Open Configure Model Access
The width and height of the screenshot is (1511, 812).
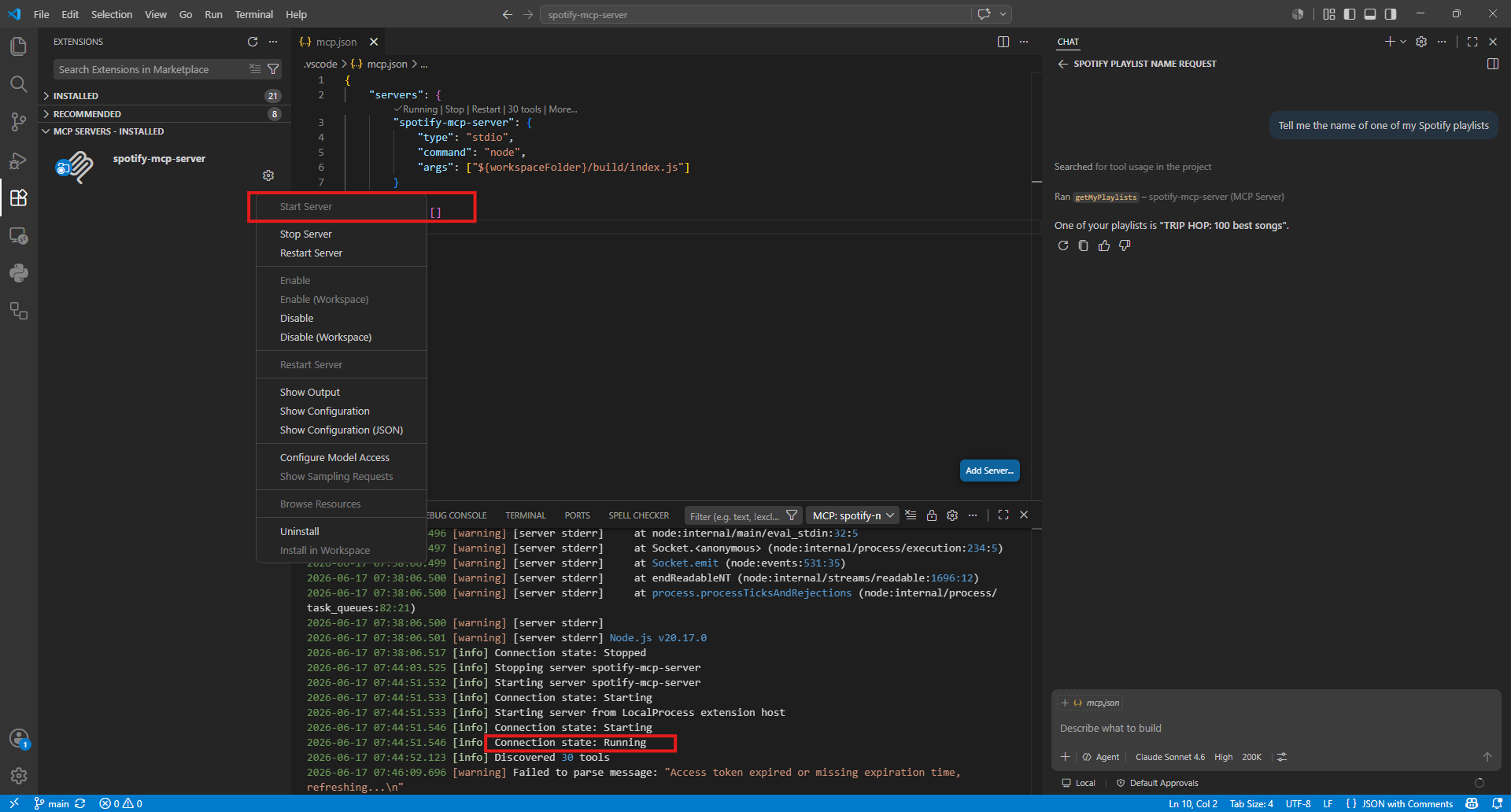[342, 458]
